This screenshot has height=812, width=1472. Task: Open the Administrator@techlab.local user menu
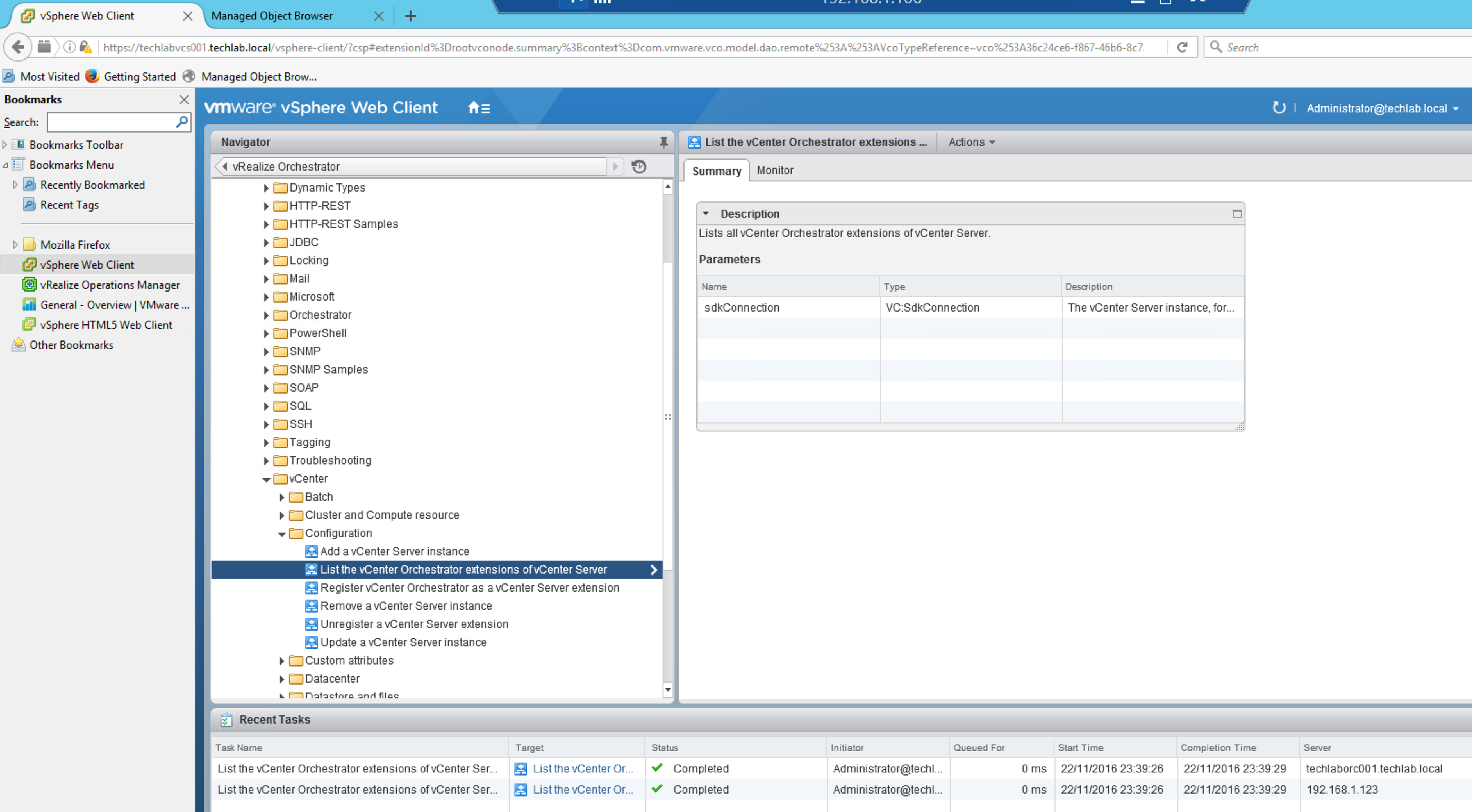pos(1383,108)
